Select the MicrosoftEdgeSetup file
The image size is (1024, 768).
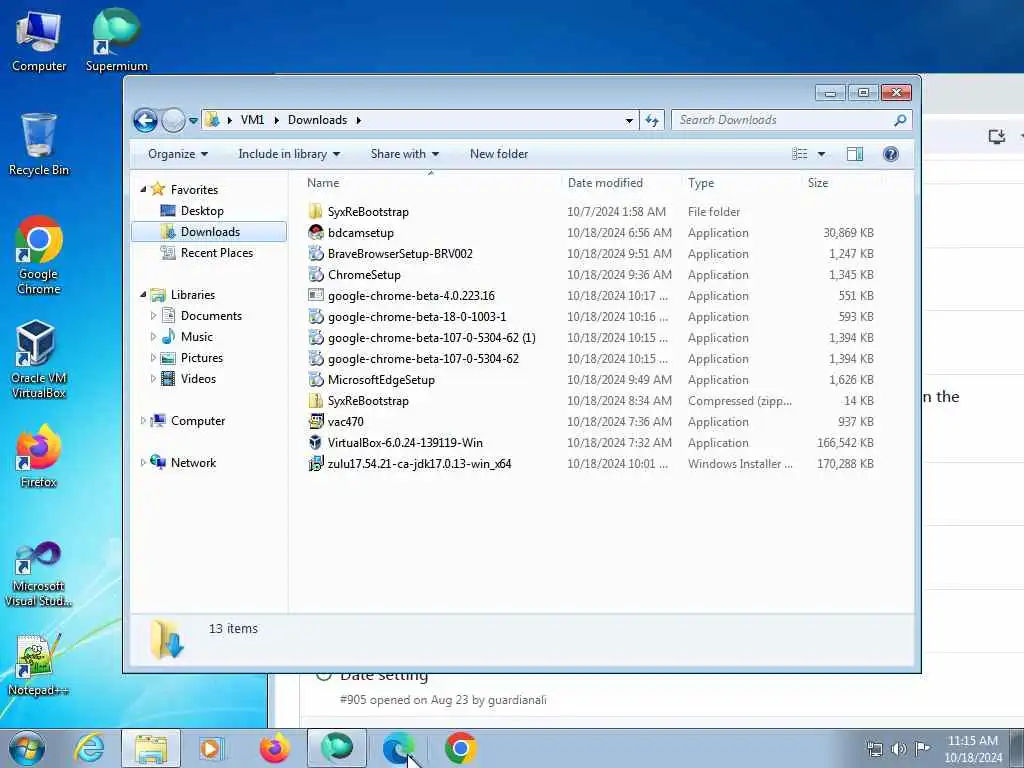(381, 379)
